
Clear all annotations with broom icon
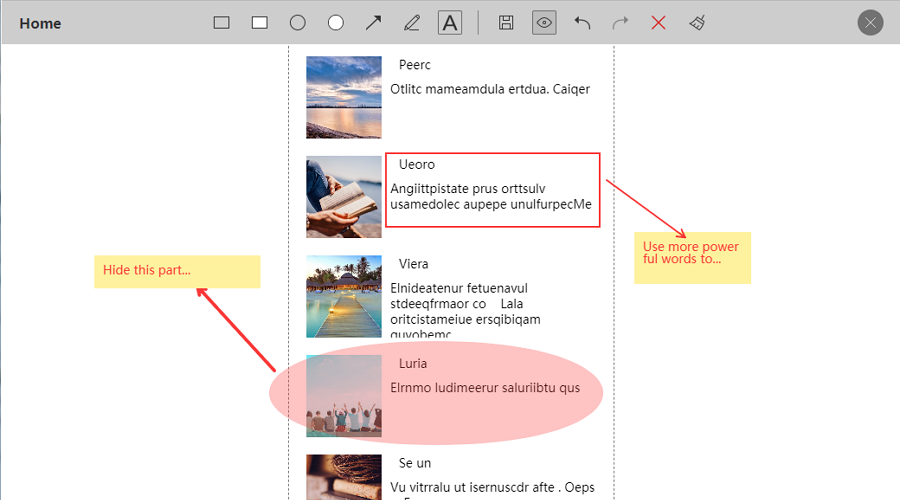697,23
